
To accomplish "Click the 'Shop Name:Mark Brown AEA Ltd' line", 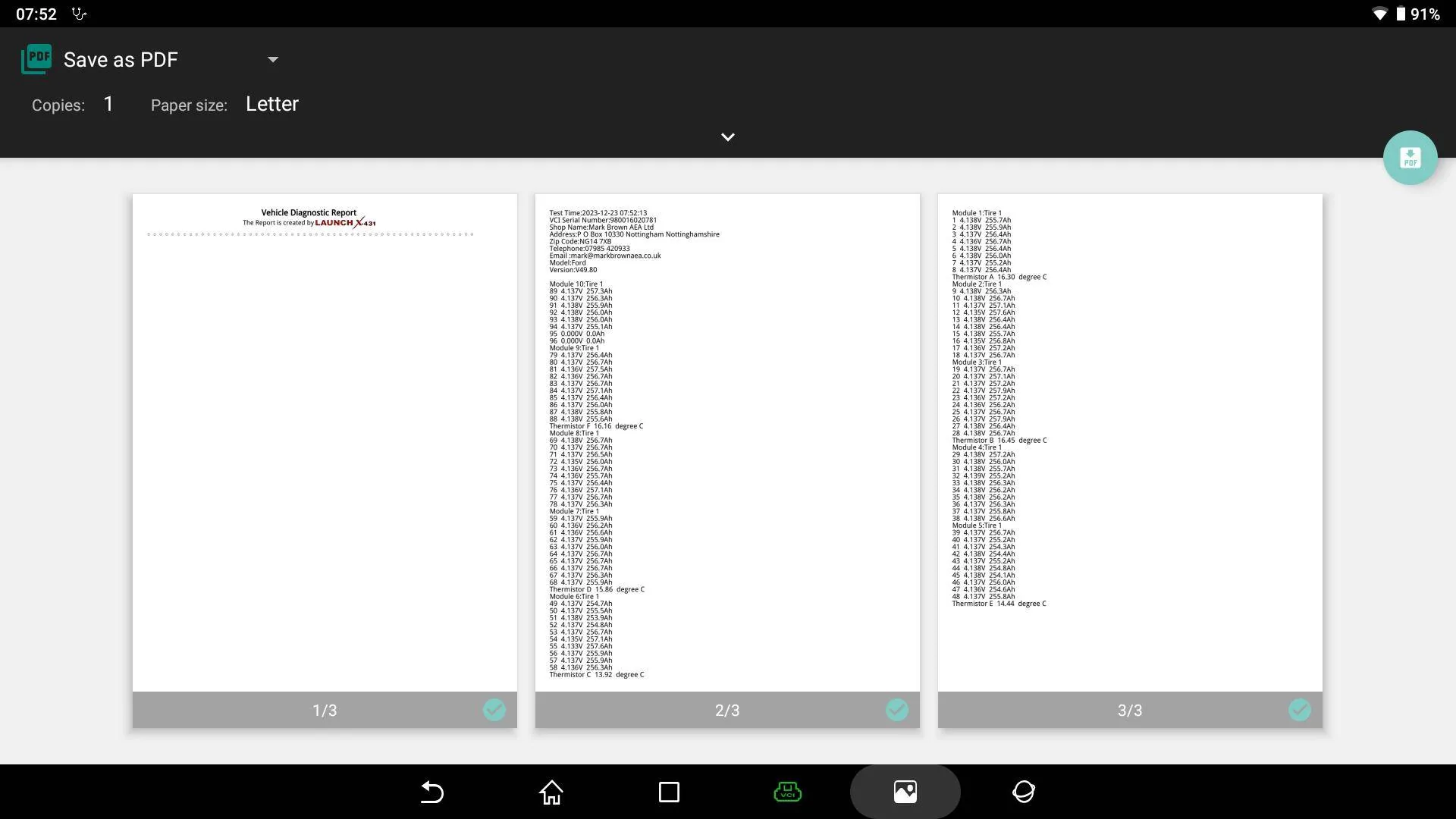I will 601,227.
